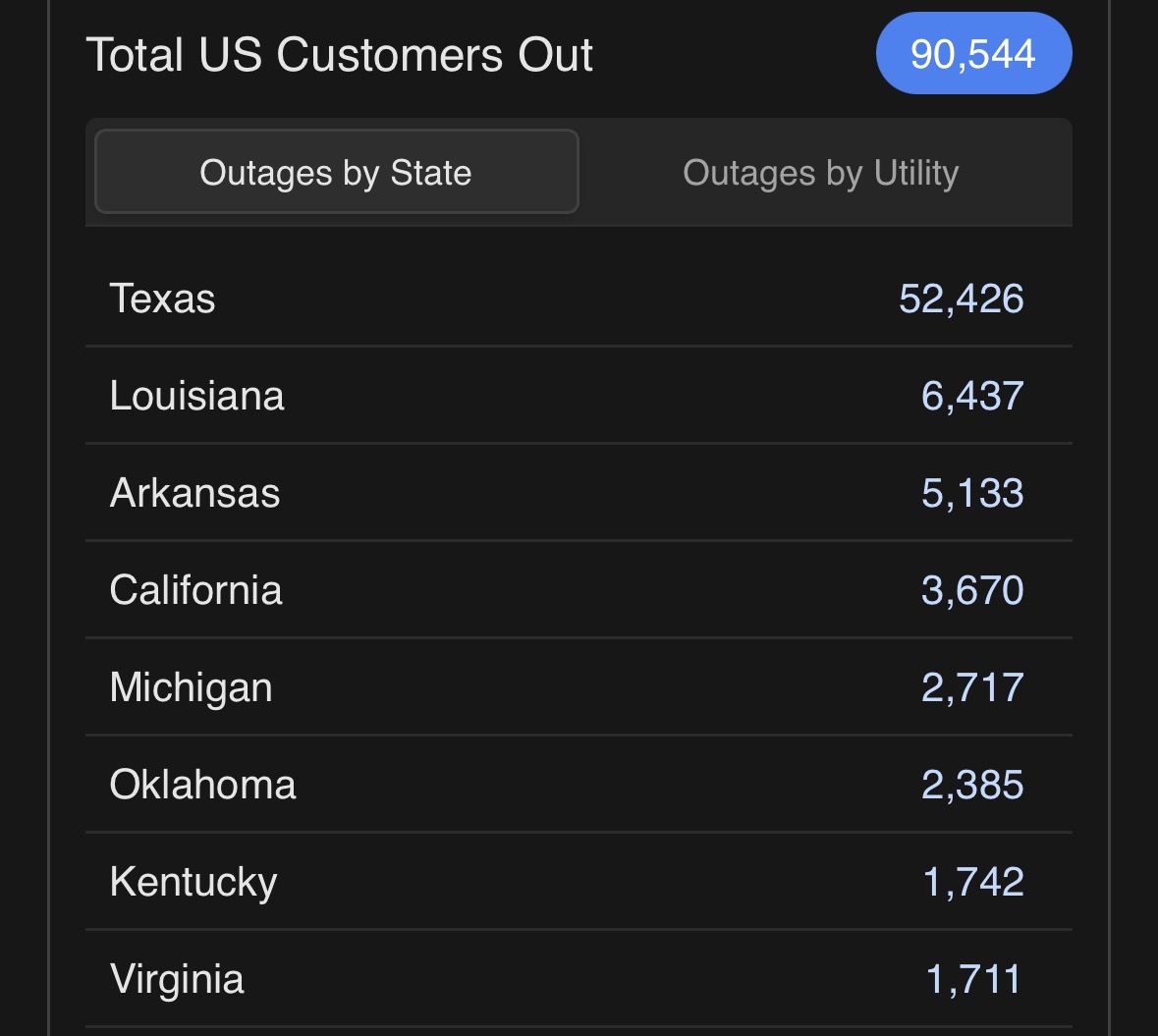Open the Louisiana state entry
The image size is (1158, 1036).
tap(196, 396)
